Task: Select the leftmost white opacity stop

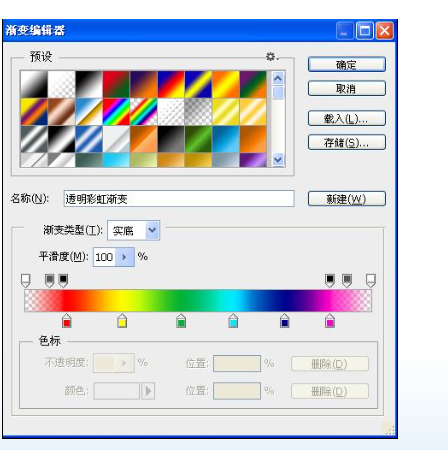Action: coord(26,280)
